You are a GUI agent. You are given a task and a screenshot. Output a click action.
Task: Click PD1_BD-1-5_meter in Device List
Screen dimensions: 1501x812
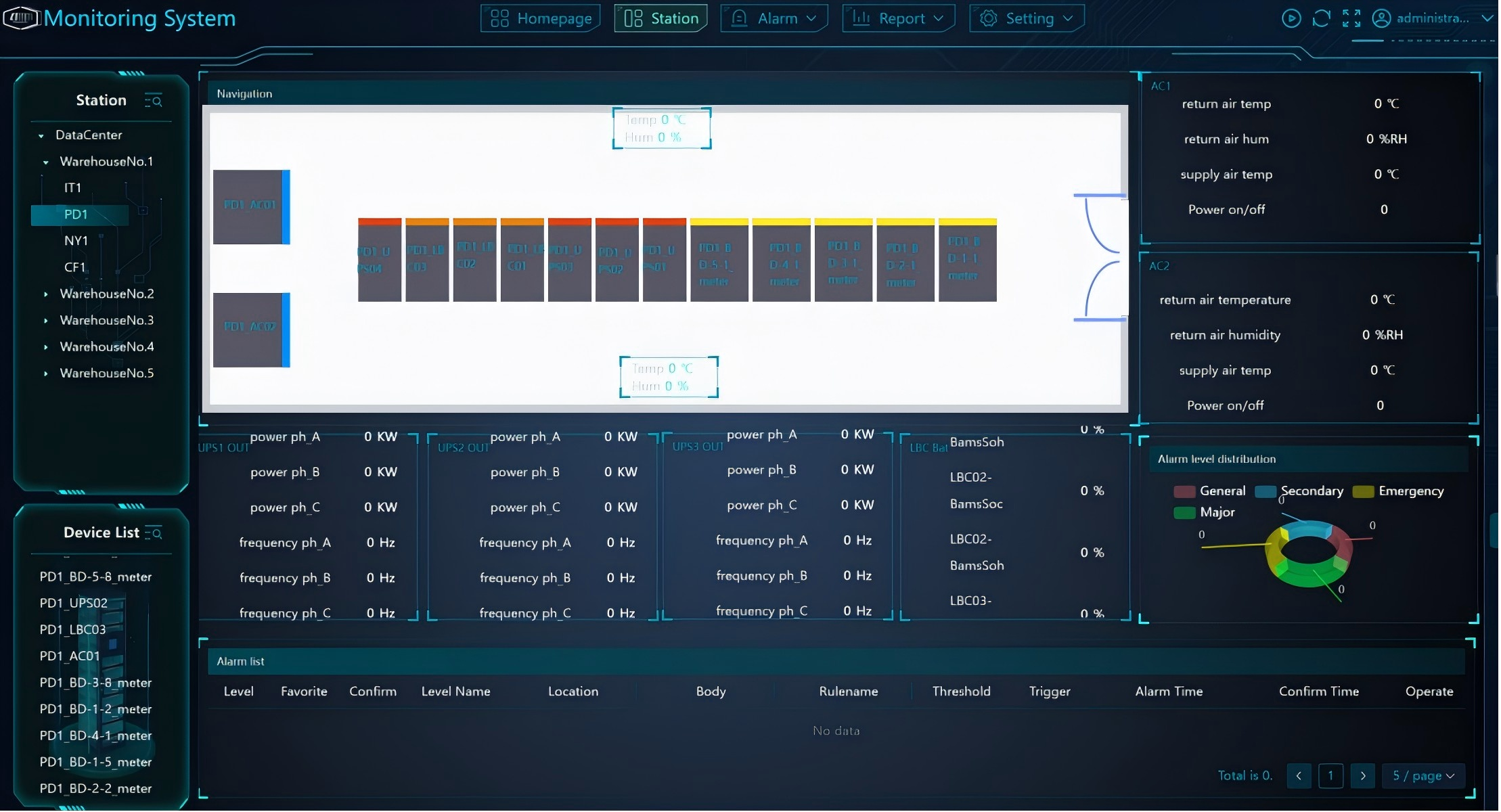(x=95, y=763)
